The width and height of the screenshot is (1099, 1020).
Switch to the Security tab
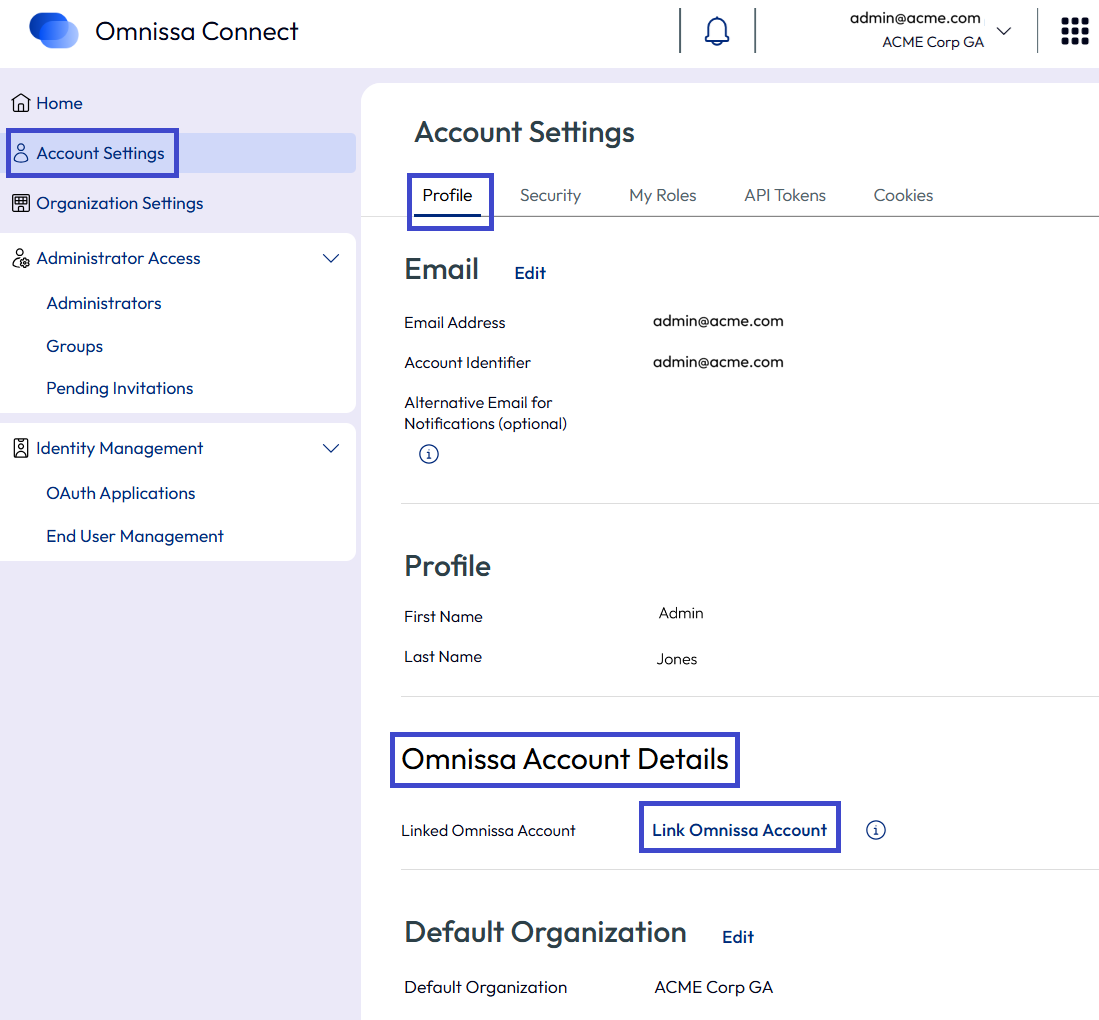(550, 196)
